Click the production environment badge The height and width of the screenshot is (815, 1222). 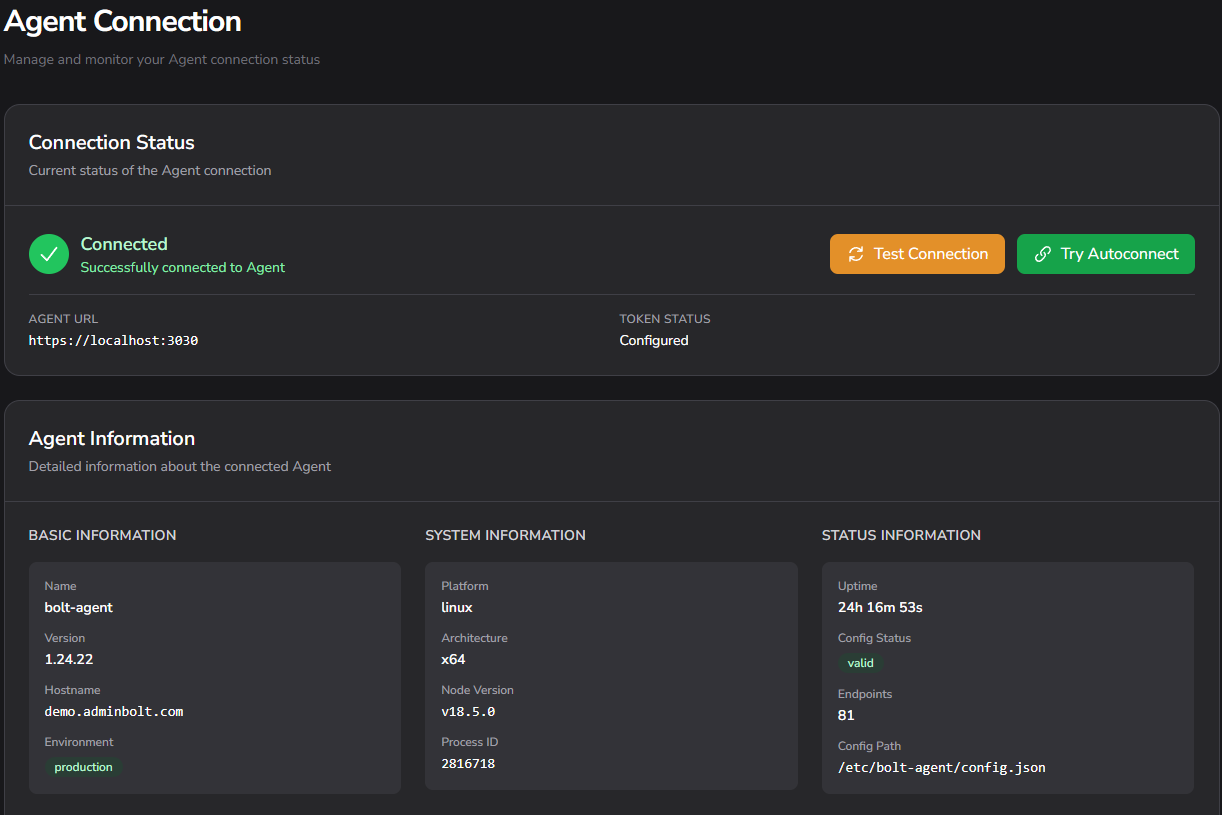pos(83,767)
